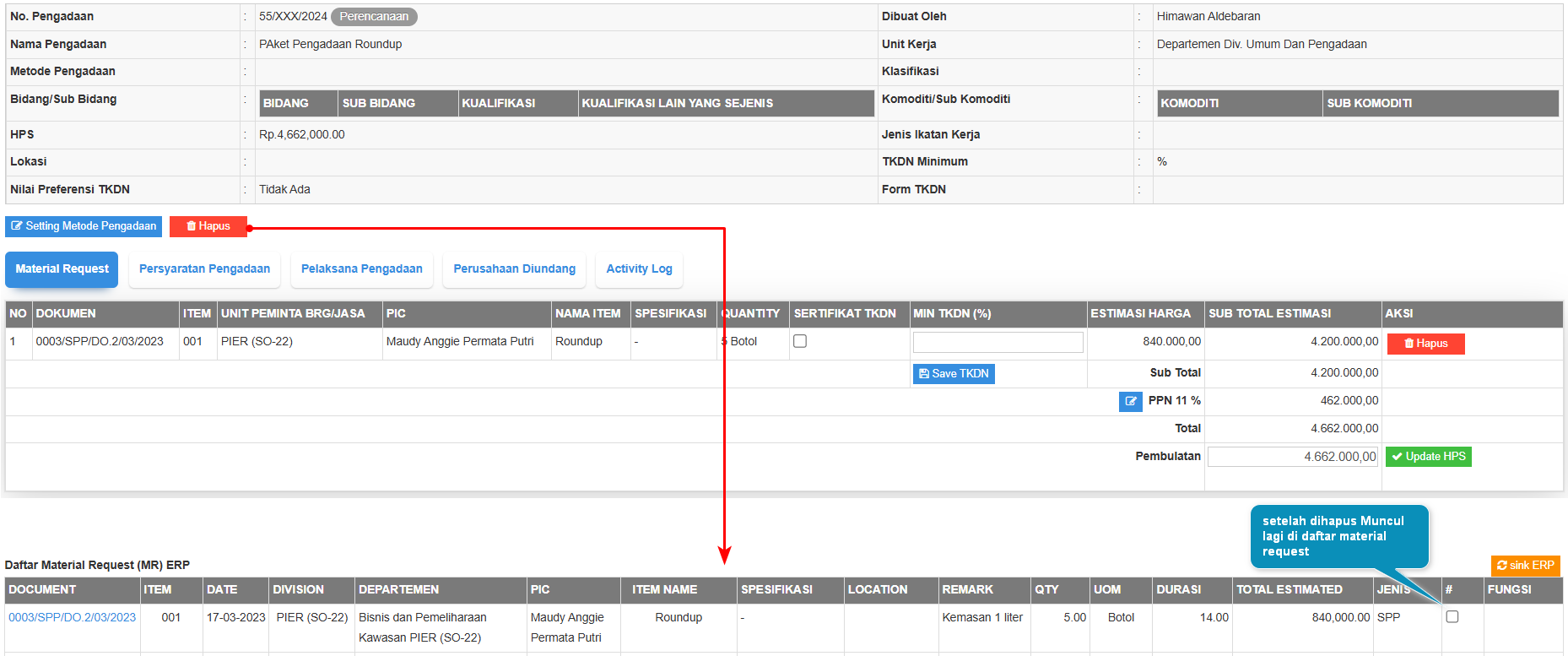
Task: Click the red Hapus button below the header table
Action: tap(208, 226)
